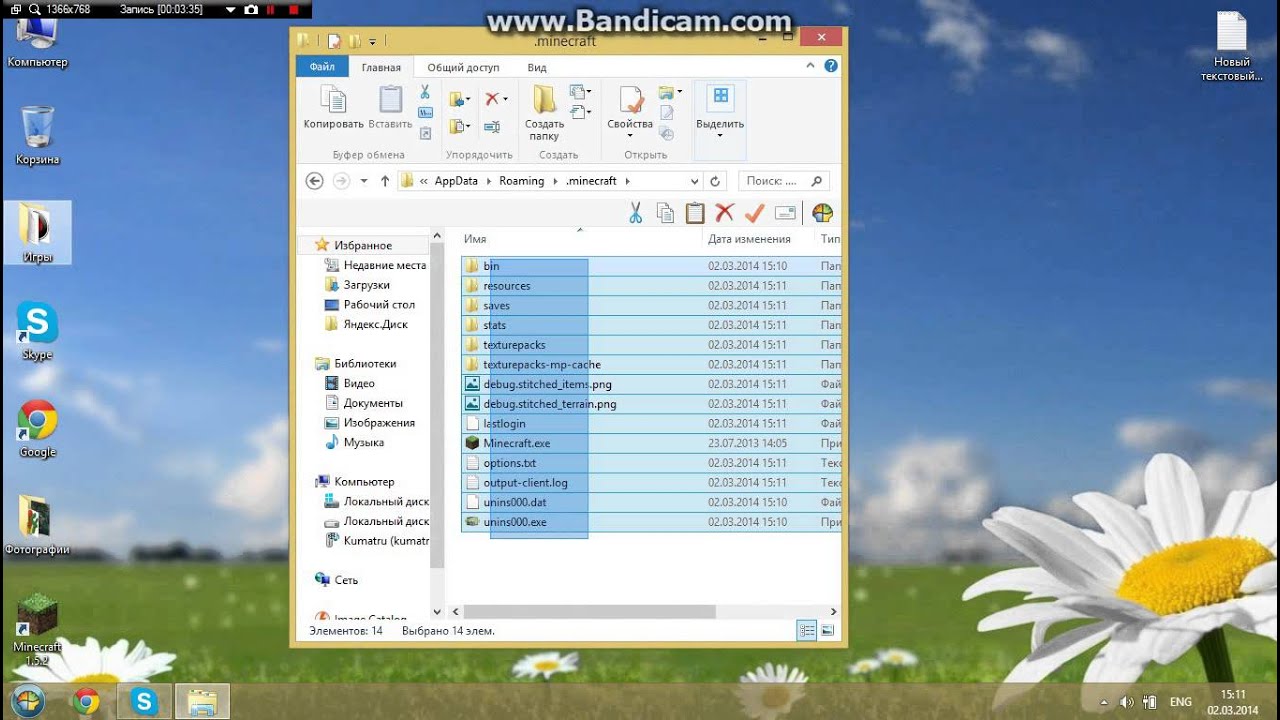
Task: Switch to the Главная ribbon tab
Action: click(381, 67)
